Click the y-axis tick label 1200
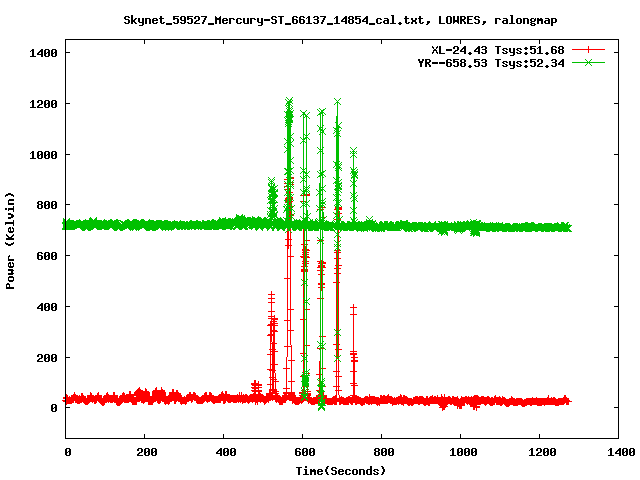Image resolution: width=640 pixels, height=480 pixels. click(43, 104)
